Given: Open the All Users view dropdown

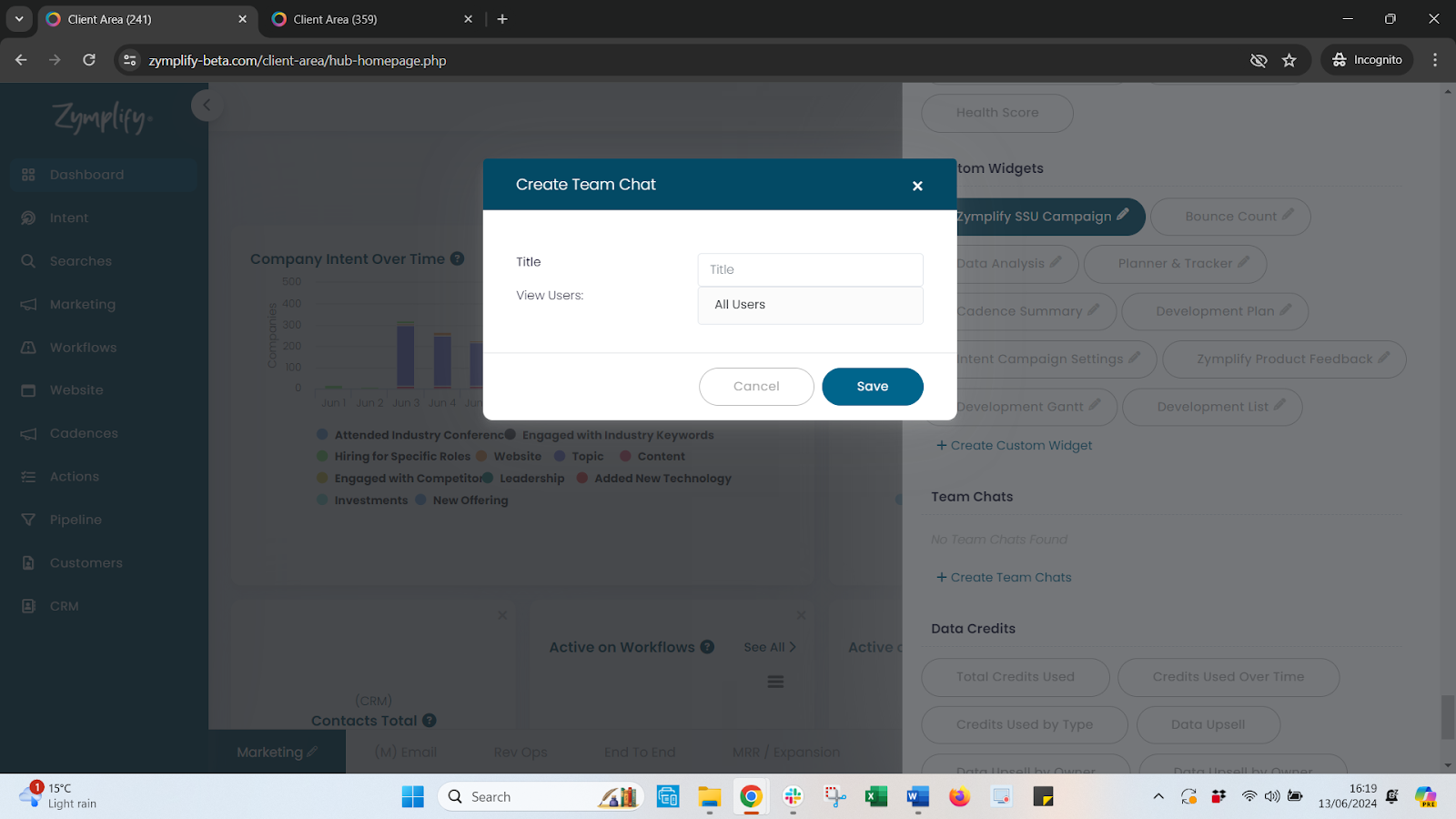Looking at the screenshot, I should (809, 305).
